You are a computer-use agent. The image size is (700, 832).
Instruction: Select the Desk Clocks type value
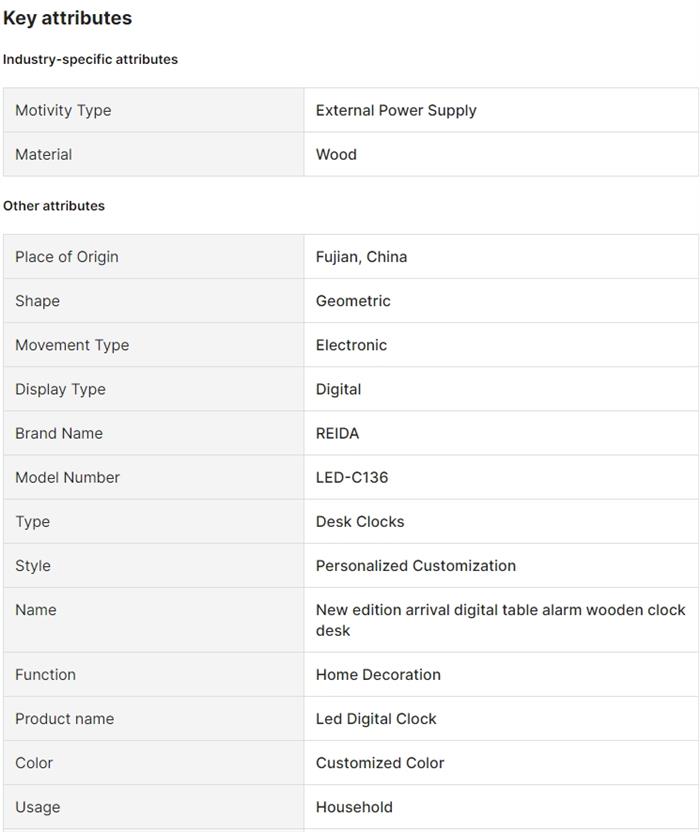coord(360,521)
